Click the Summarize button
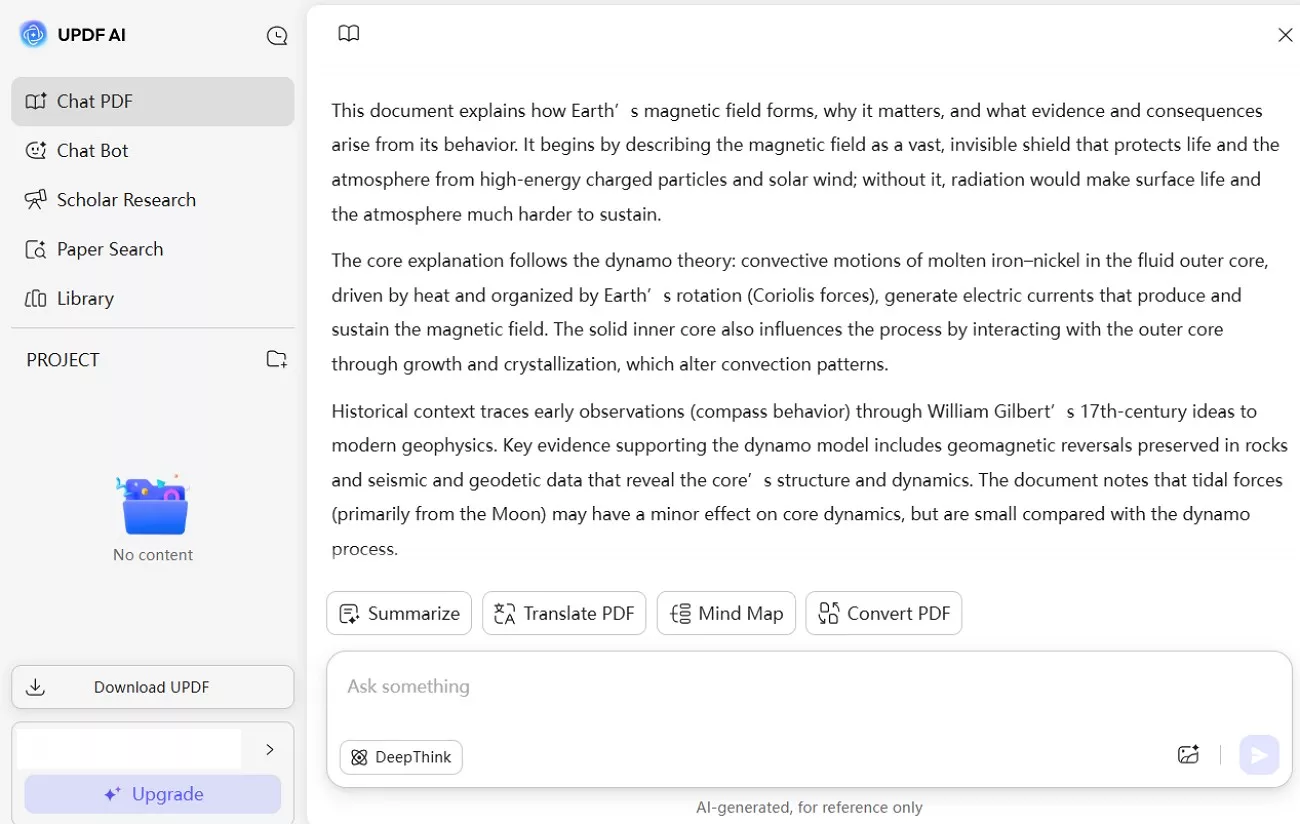The width and height of the screenshot is (1300, 824). coord(398,613)
